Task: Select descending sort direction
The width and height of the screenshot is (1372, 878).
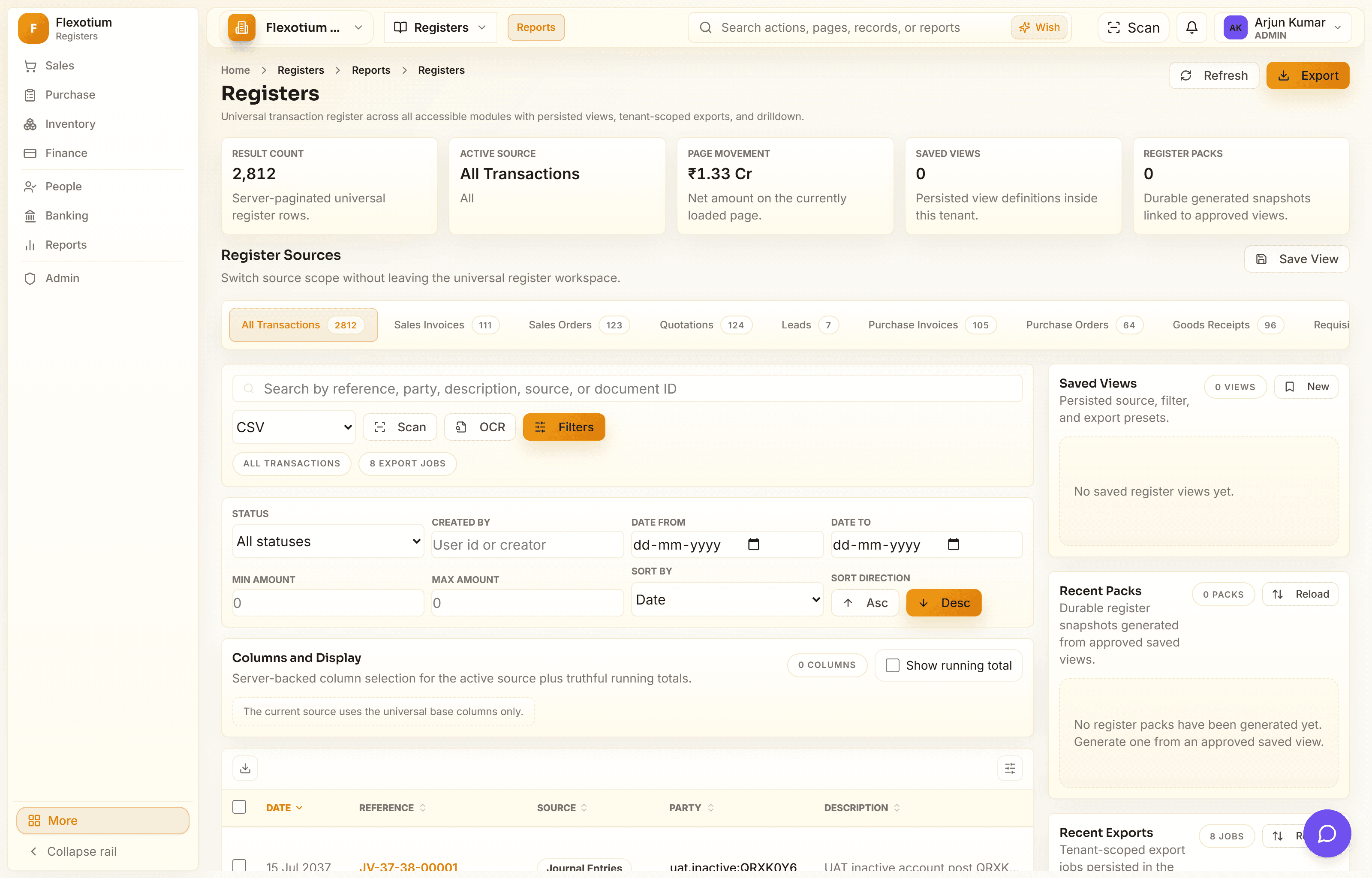Action: point(944,603)
